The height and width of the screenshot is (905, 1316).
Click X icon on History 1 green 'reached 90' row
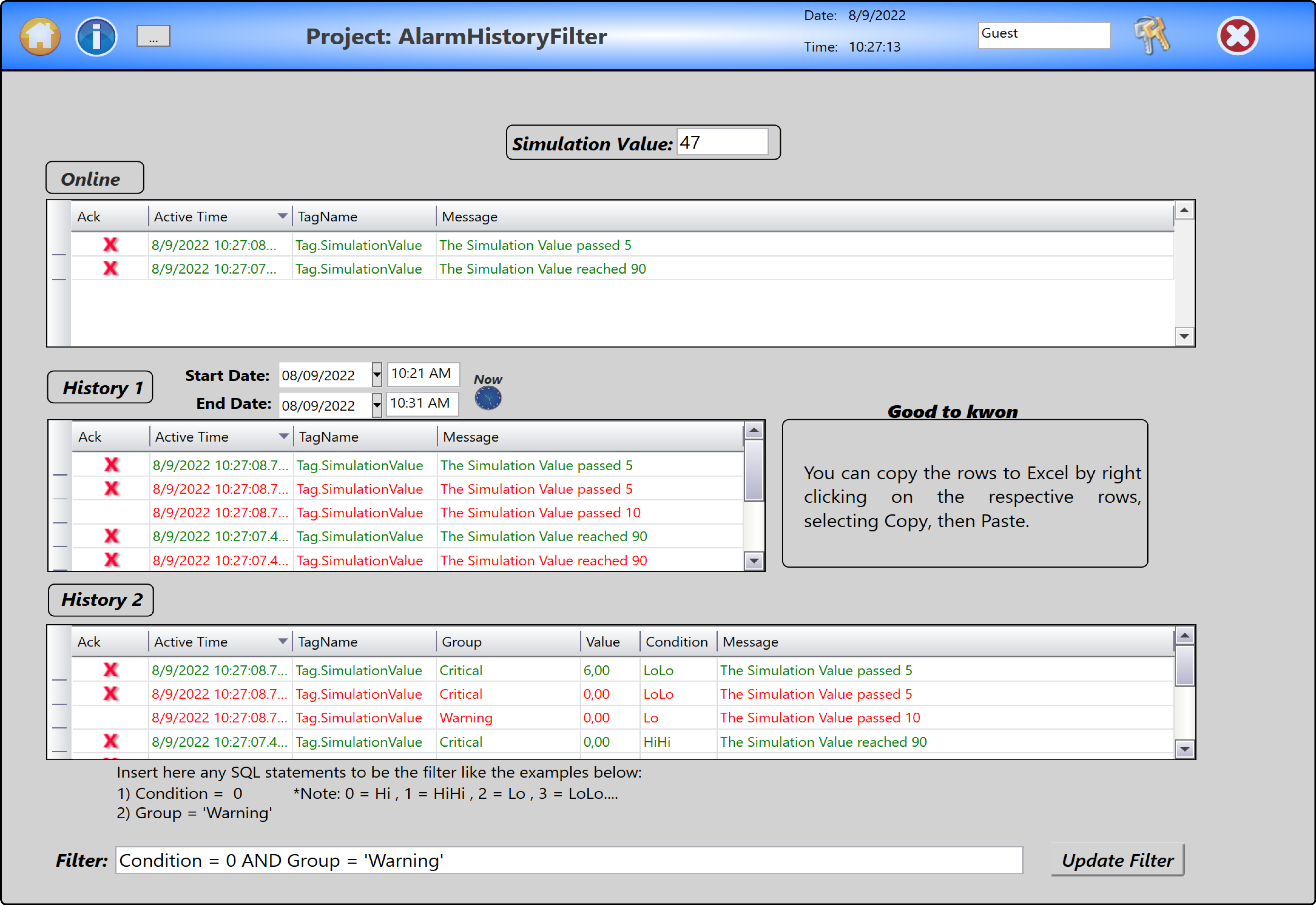click(112, 536)
